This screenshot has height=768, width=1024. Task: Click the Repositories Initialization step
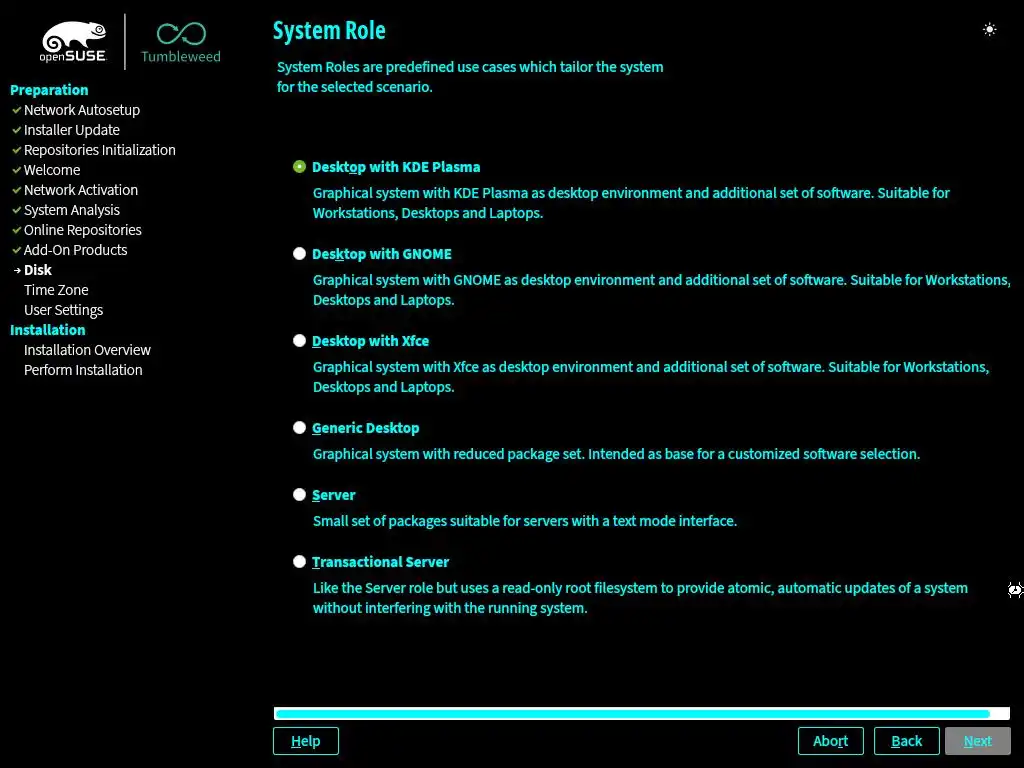99,150
